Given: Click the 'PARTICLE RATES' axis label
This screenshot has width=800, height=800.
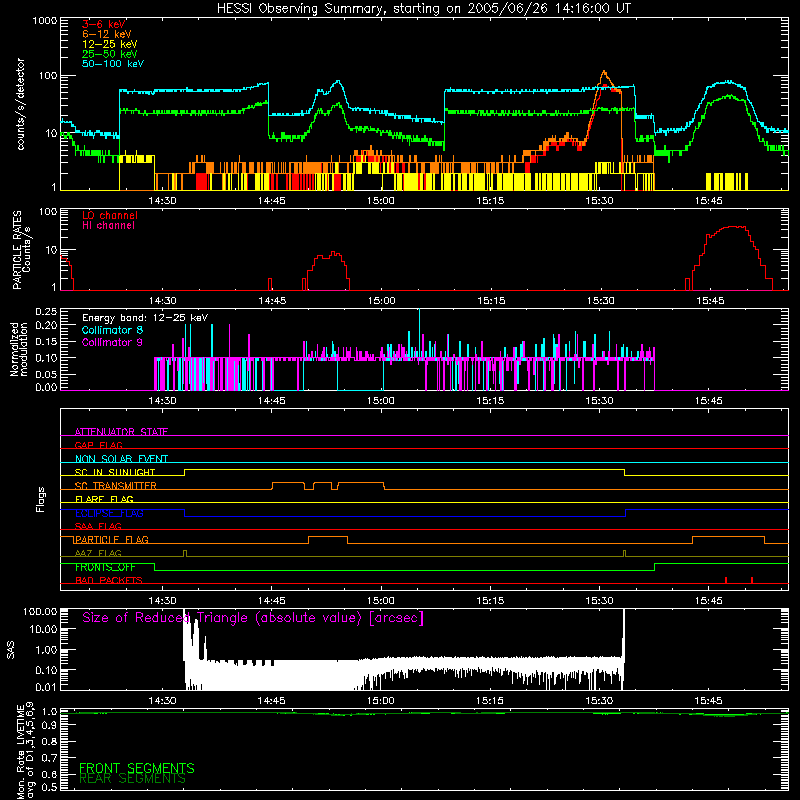Looking at the screenshot, I should tap(17, 250).
